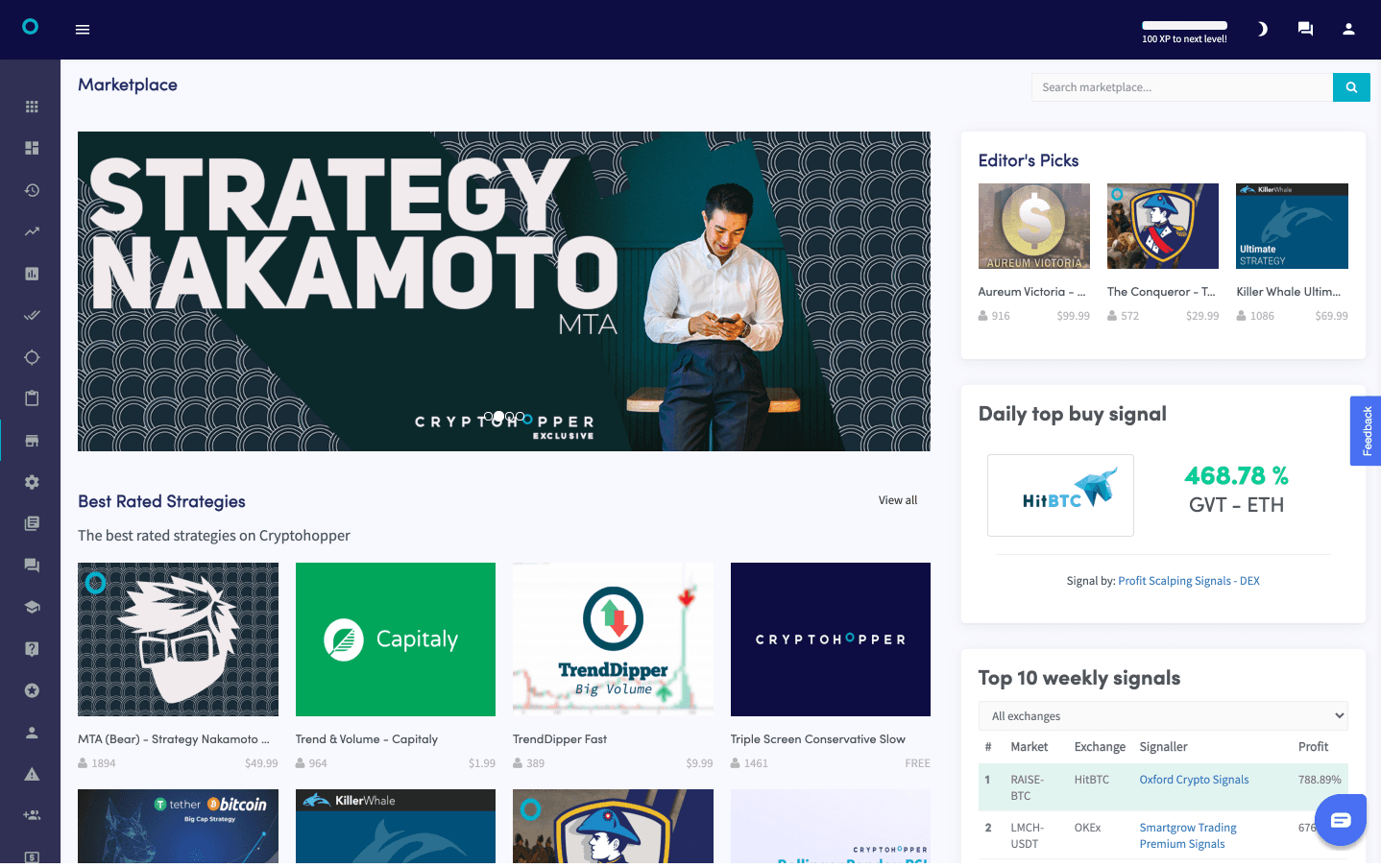Open the settings gear icon in sidebar
The width and height of the screenshot is (1381, 868).
(32, 482)
